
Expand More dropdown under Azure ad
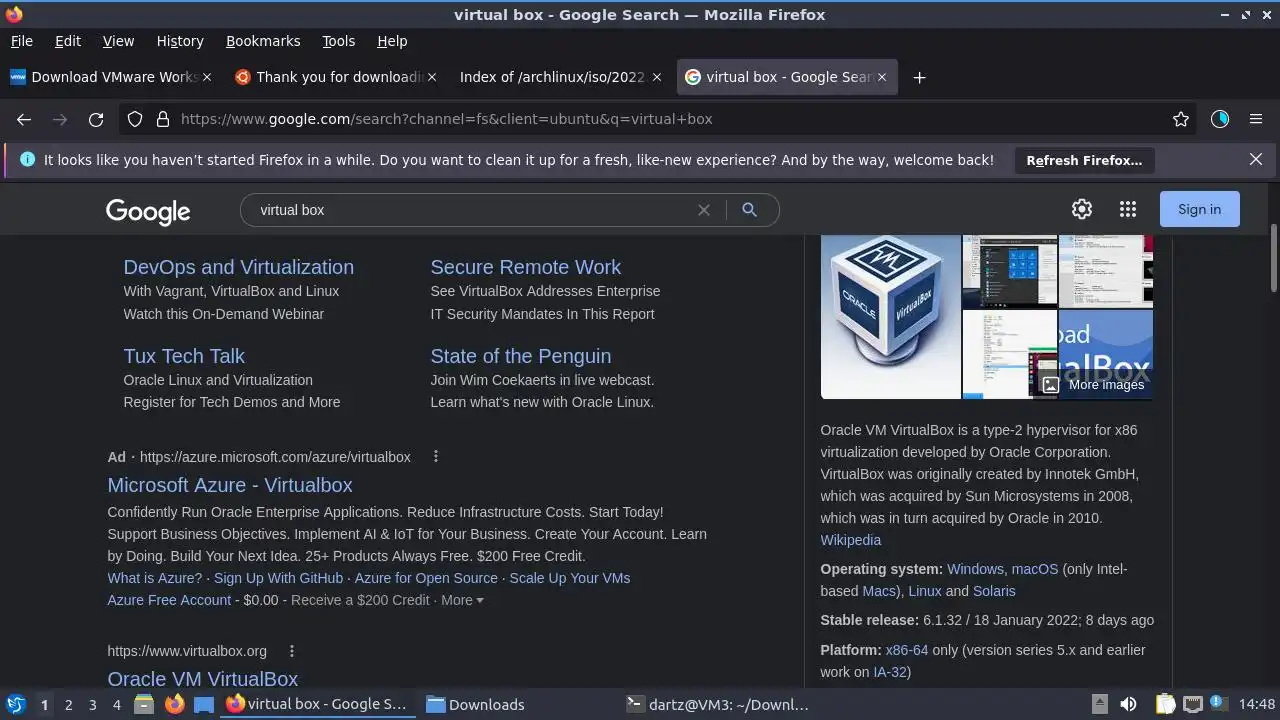click(462, 600)
